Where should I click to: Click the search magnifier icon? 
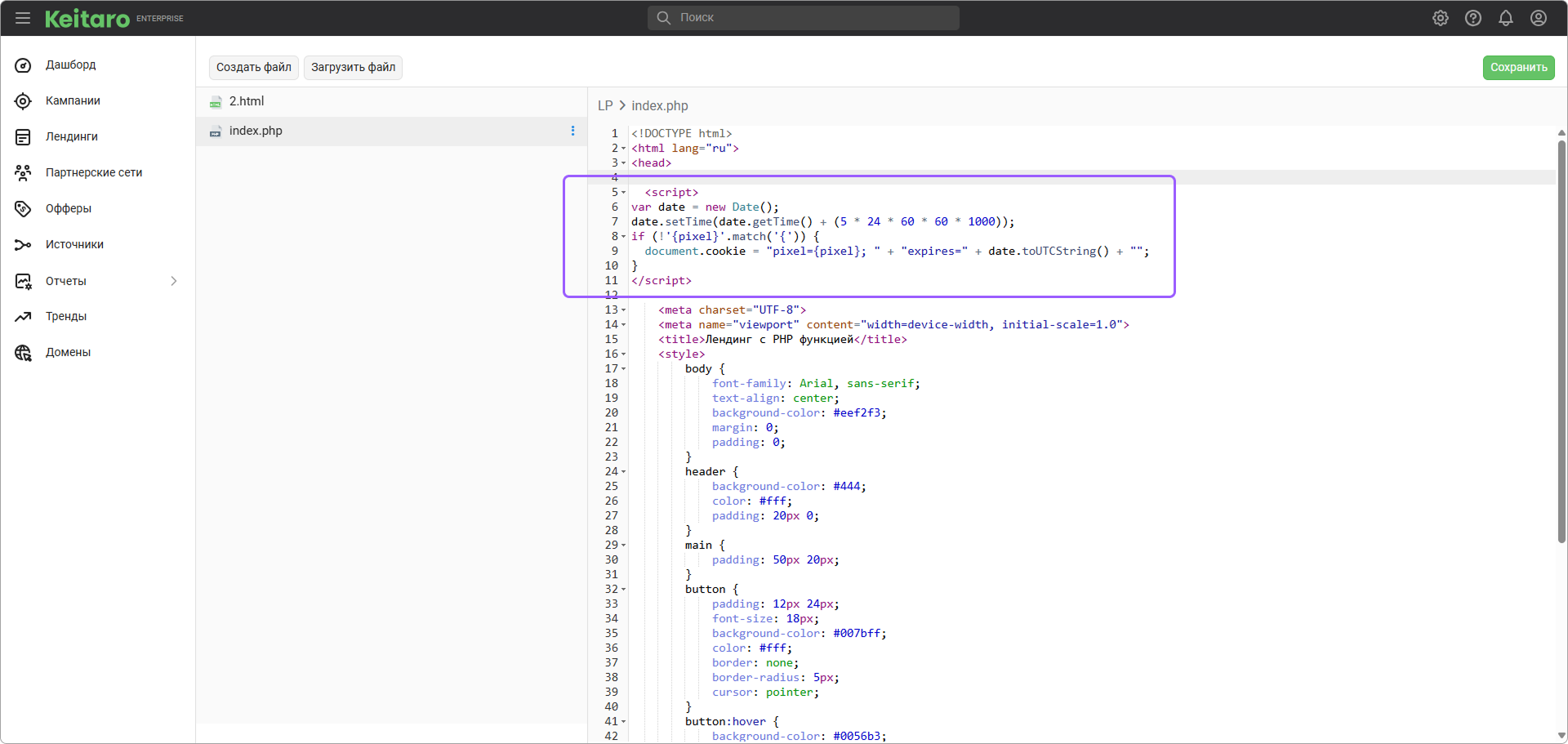[x=664, y=17]
